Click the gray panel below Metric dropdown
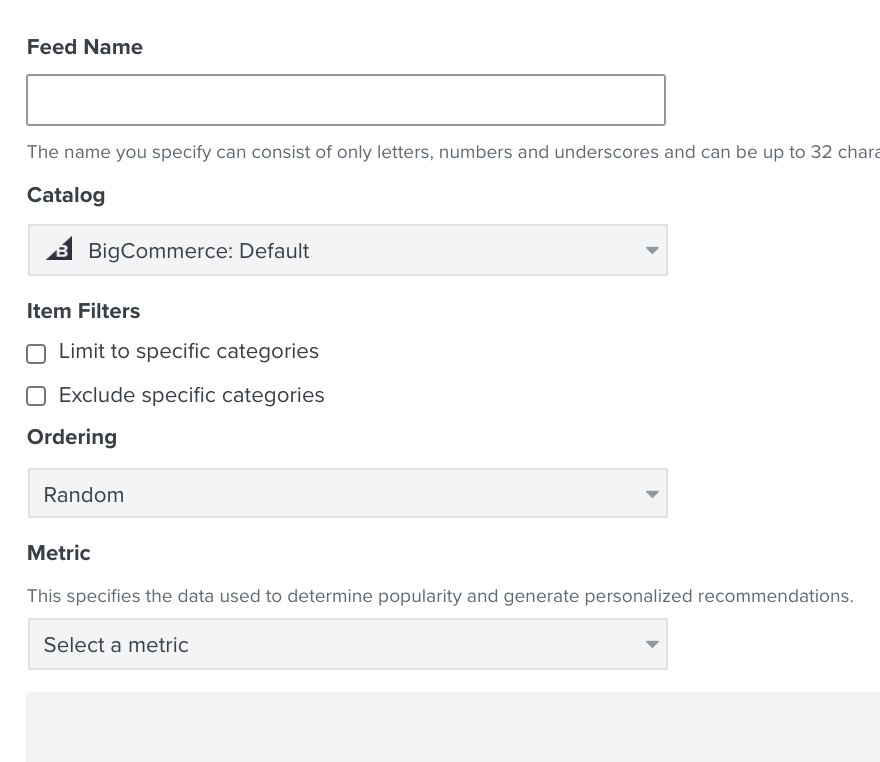Image resolution: width=880 pixels, height=762 pixels. point(453,727)
